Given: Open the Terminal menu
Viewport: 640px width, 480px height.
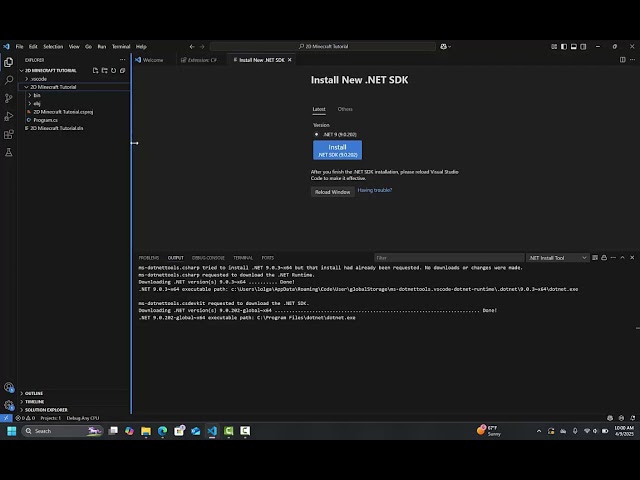Looking at the screenshot, I should point(121,47).
